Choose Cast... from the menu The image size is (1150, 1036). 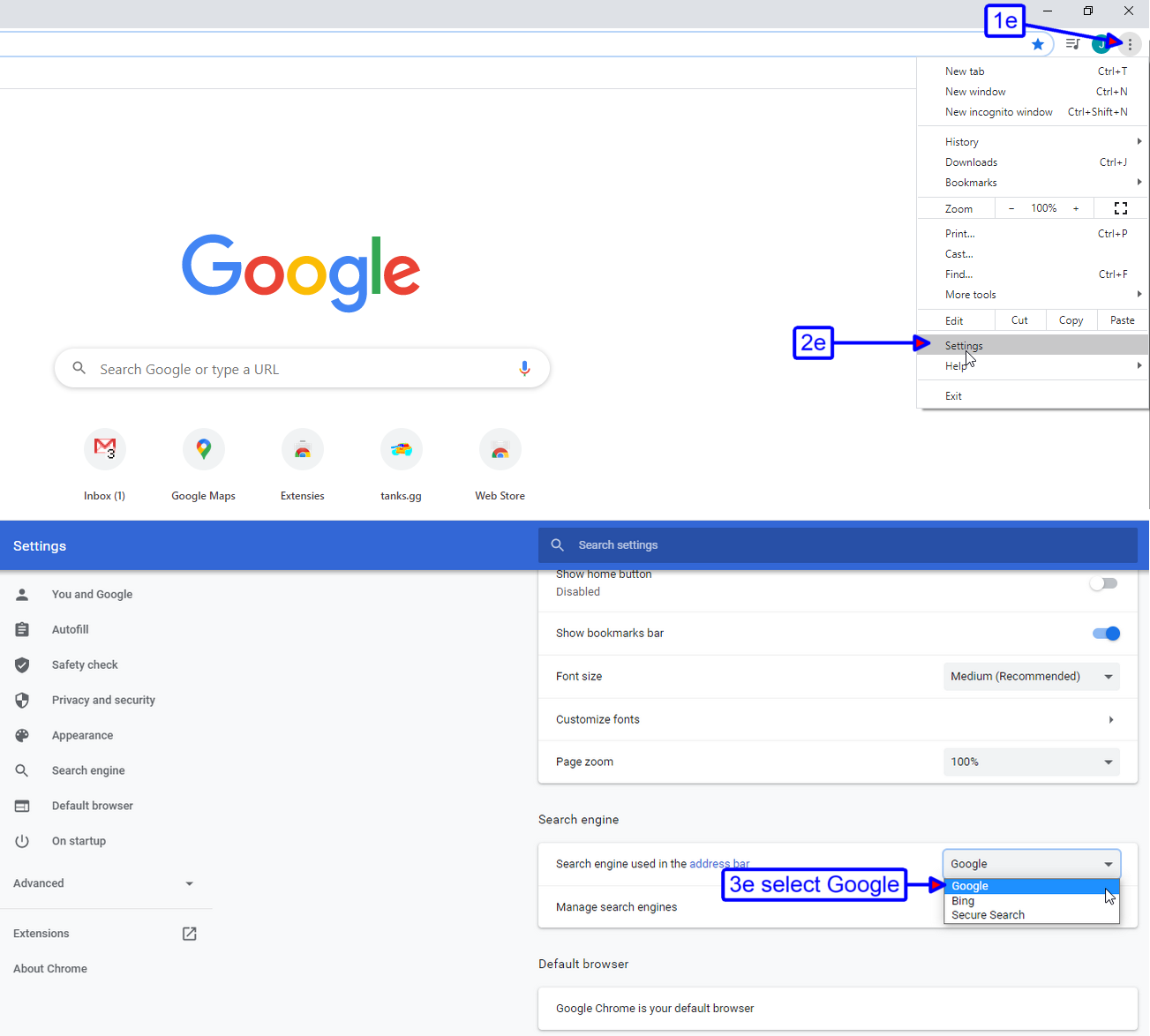(1033, 254)
